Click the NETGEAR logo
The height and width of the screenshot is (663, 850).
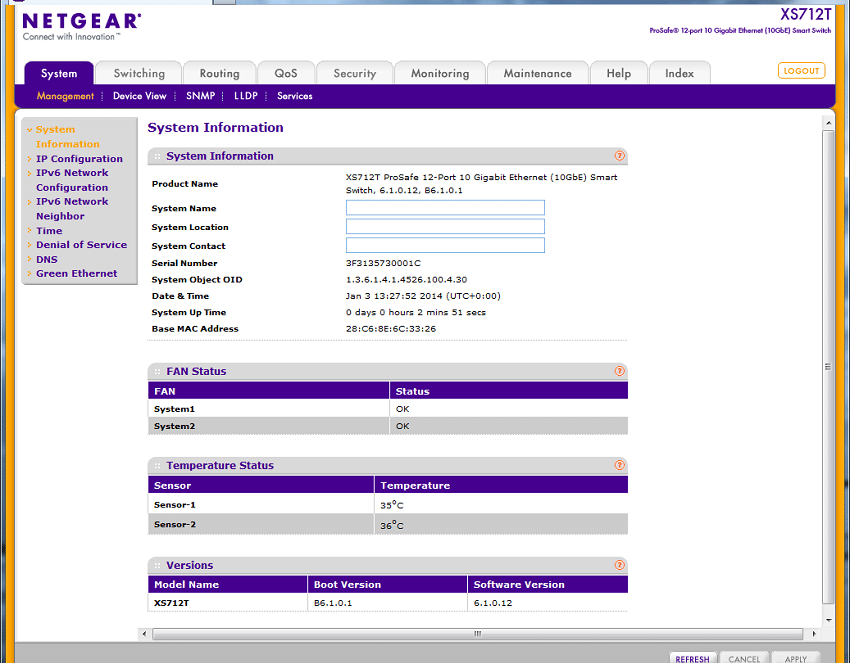[x=81, y=27]
